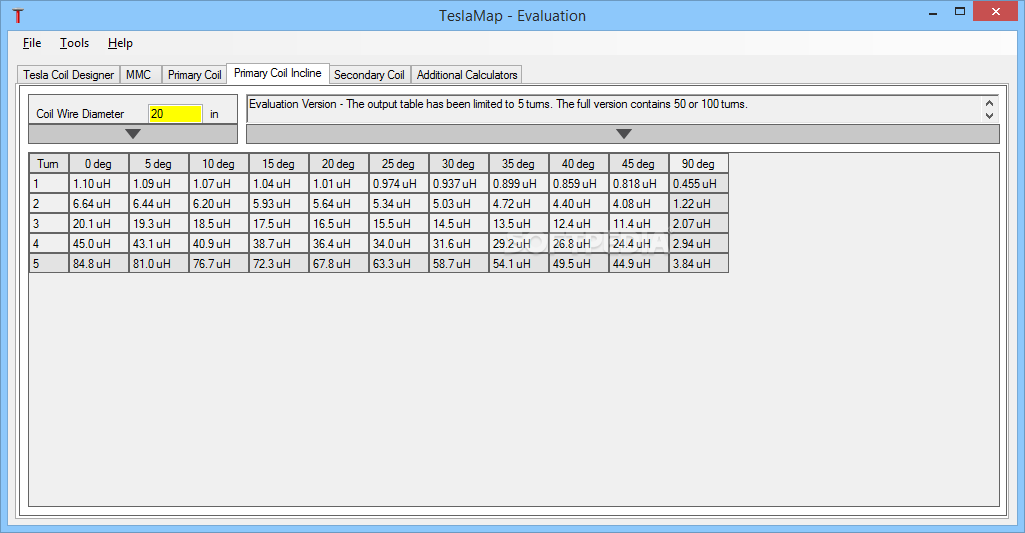
Task: Select the 17.5 uH cell
Action: (278, 224)
